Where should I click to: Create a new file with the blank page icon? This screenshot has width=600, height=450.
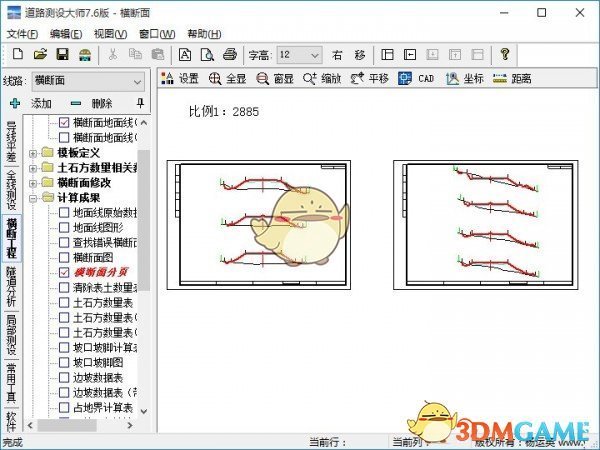point(18,54)
